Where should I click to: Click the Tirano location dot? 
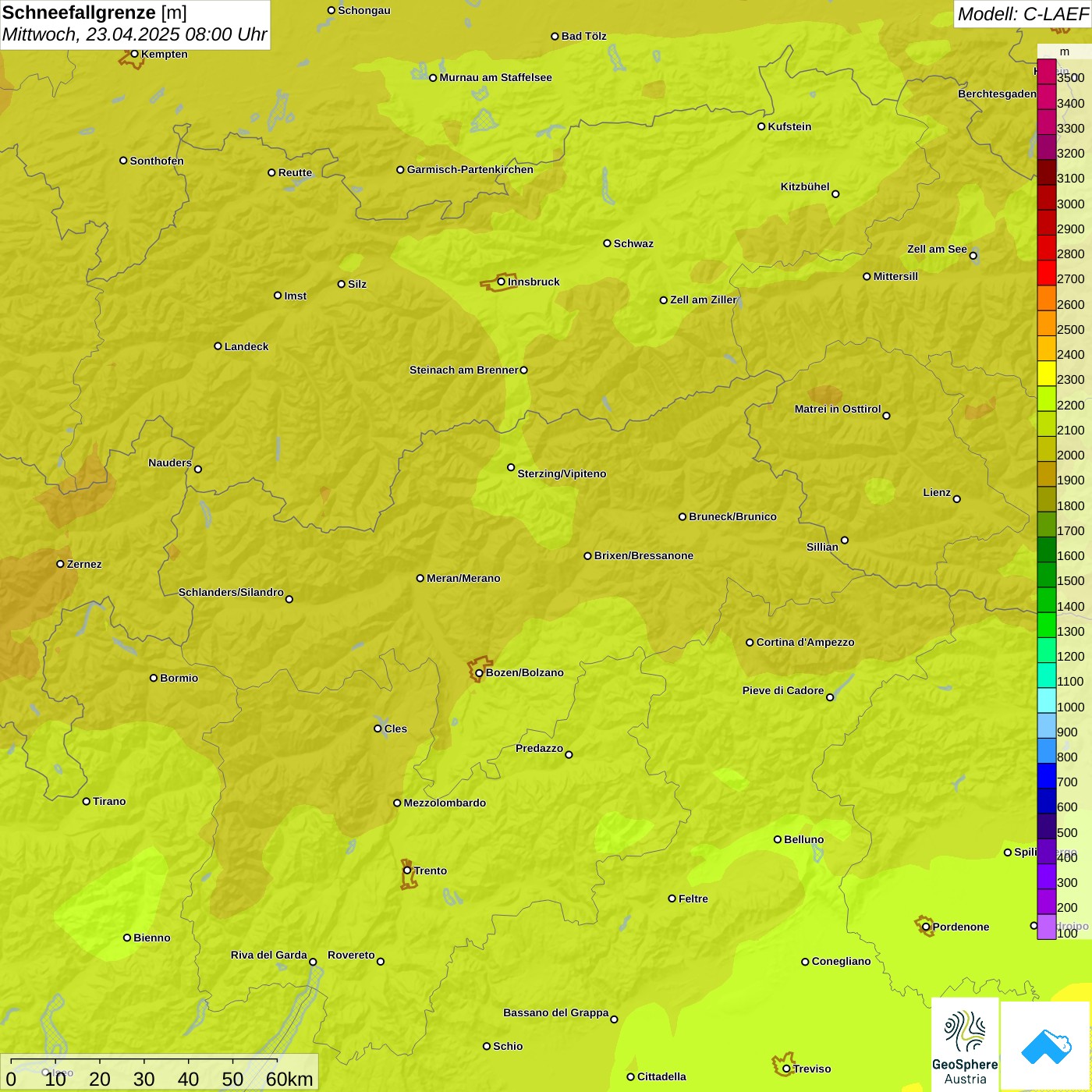pos(87,801)
